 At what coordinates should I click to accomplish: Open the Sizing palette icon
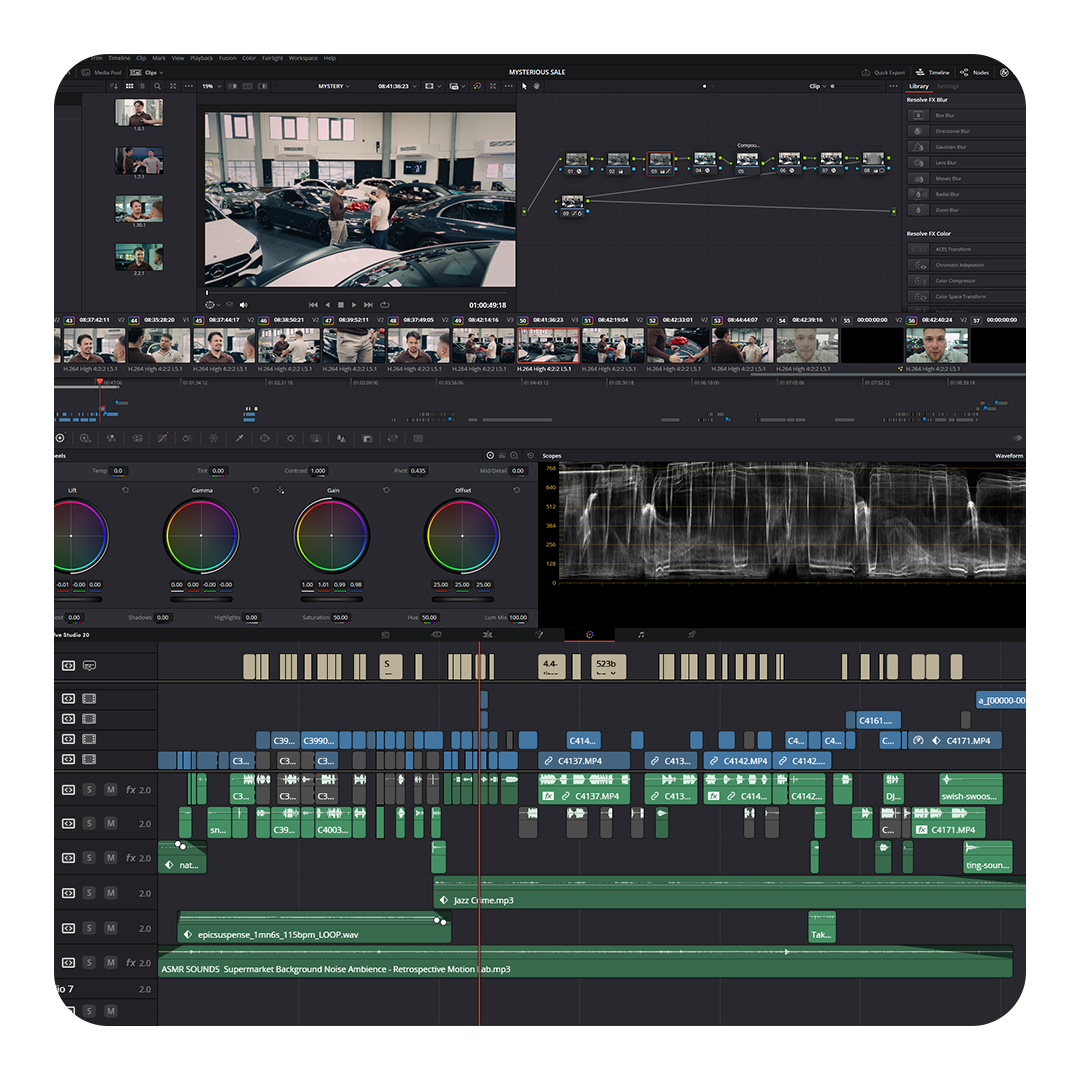393,438
